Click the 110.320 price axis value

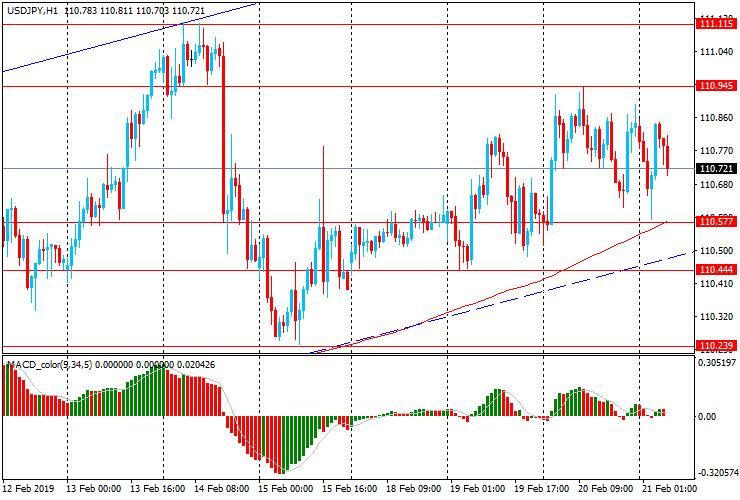click(716, 317)
